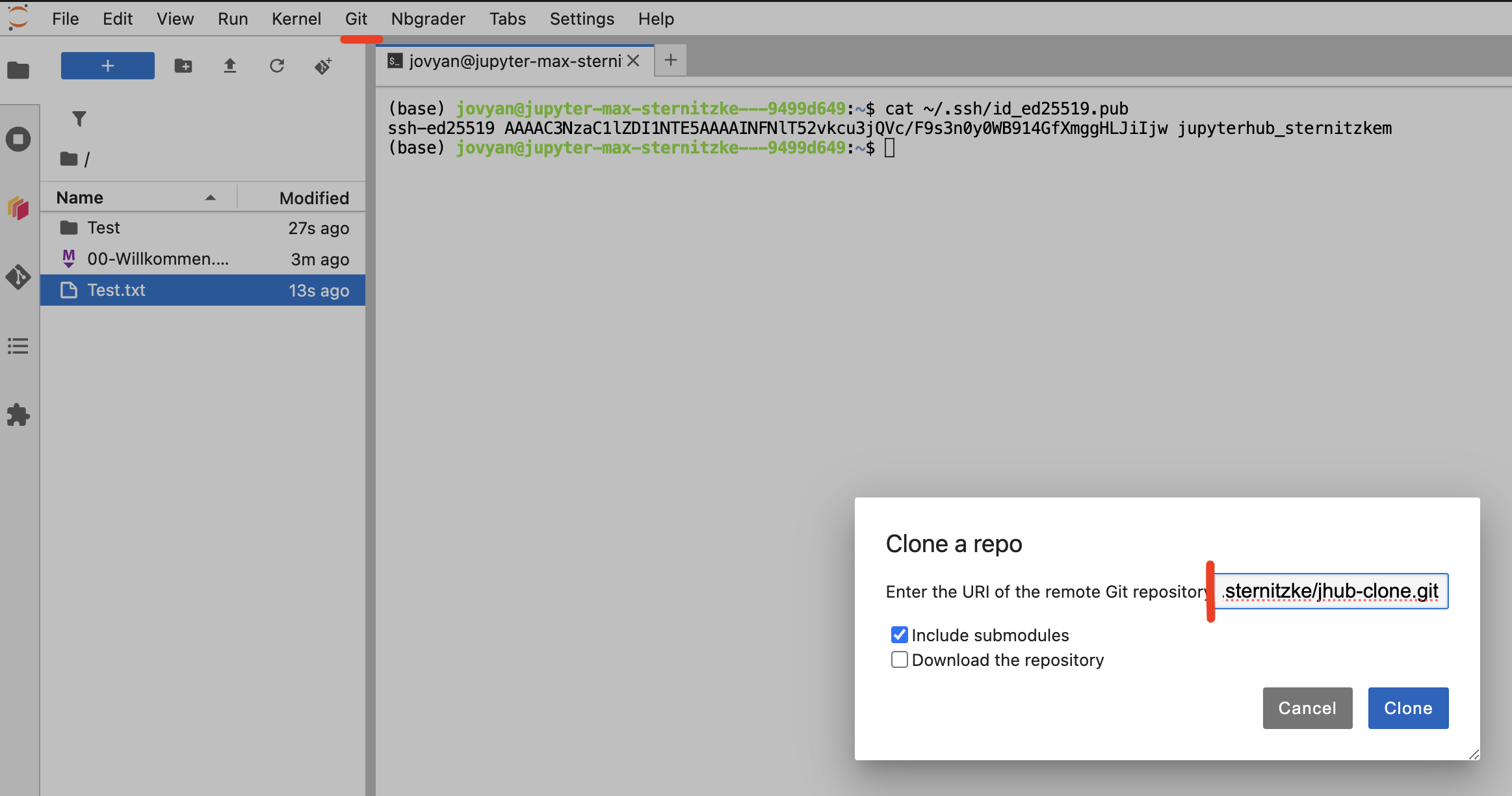The image size is (1512, 796).
Task: Cancel the Clone a repo dialog
Action: click(1307, 708)
